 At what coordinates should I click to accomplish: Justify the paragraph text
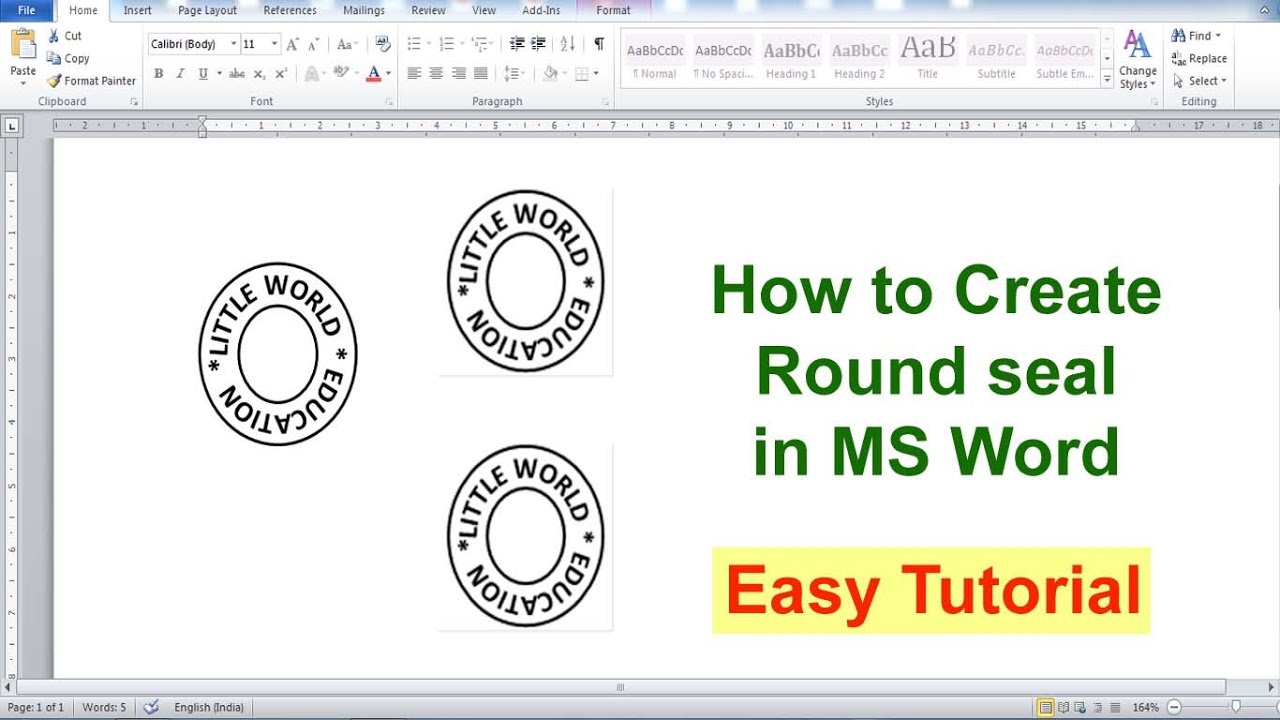point(480,73)
